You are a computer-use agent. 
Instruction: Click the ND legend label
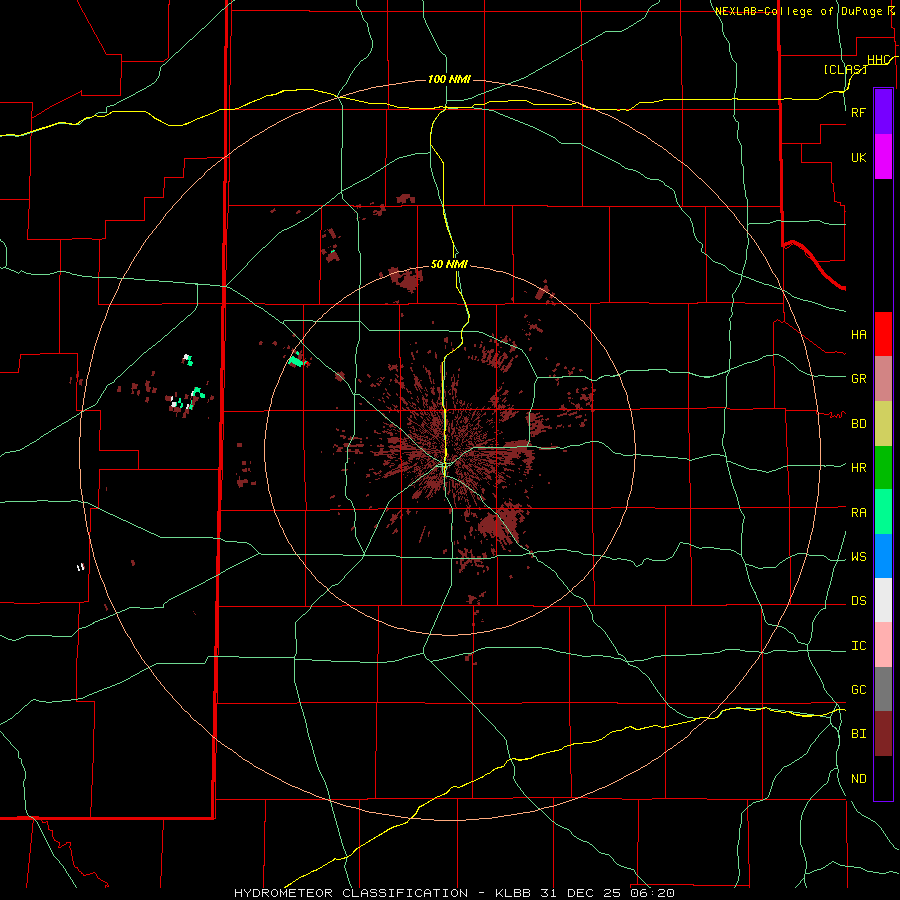click(x=858, y=779)
